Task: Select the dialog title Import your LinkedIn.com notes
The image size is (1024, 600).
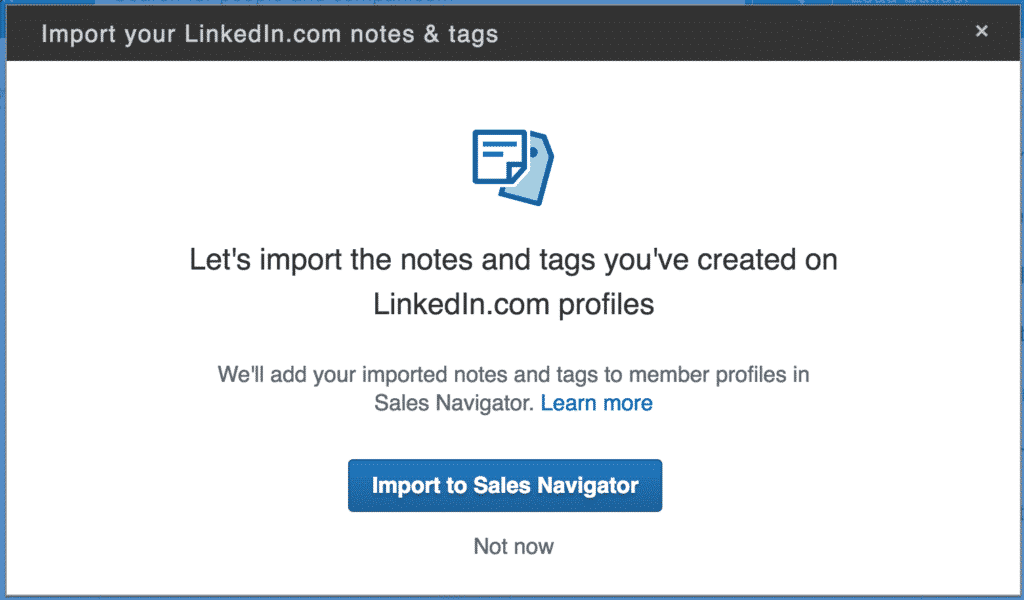Action: pos(270,34)
